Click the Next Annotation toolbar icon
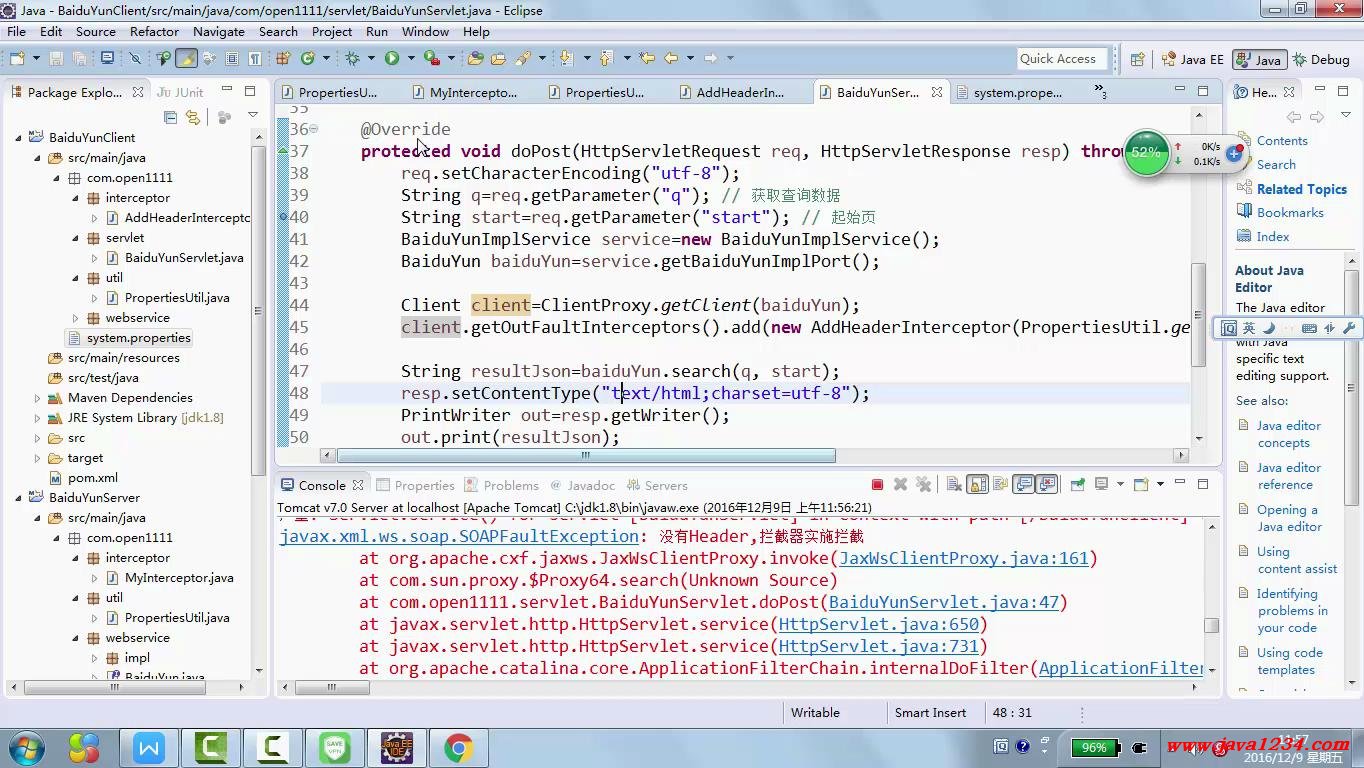The image size is (1364, 768). [x=566, y=59]
